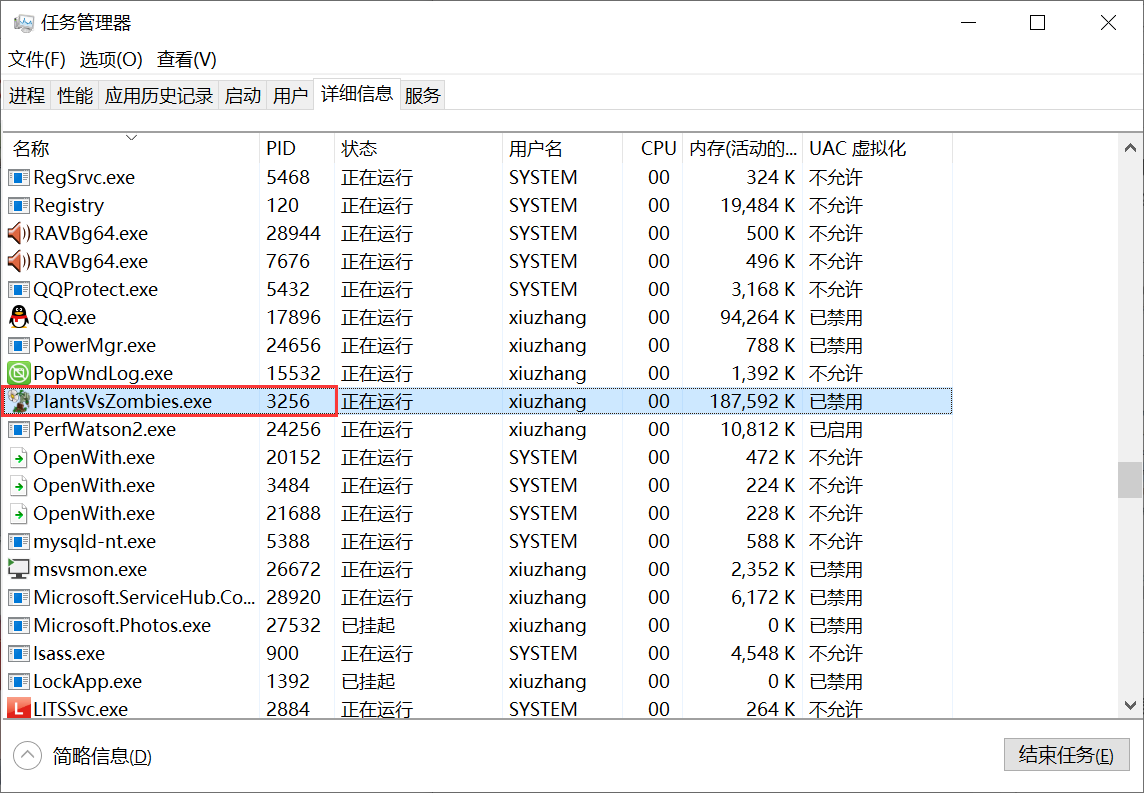Maximize the Task Manager window

[1037, 23]
